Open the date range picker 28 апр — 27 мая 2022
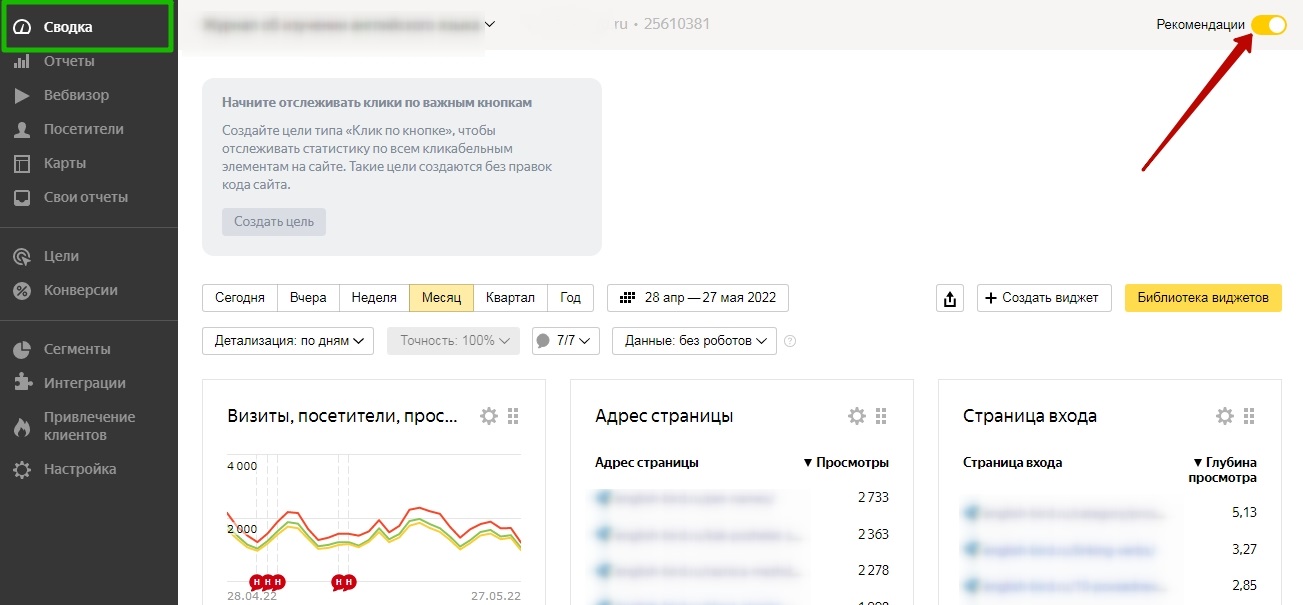1303x605 pixels. pos(698,298)
